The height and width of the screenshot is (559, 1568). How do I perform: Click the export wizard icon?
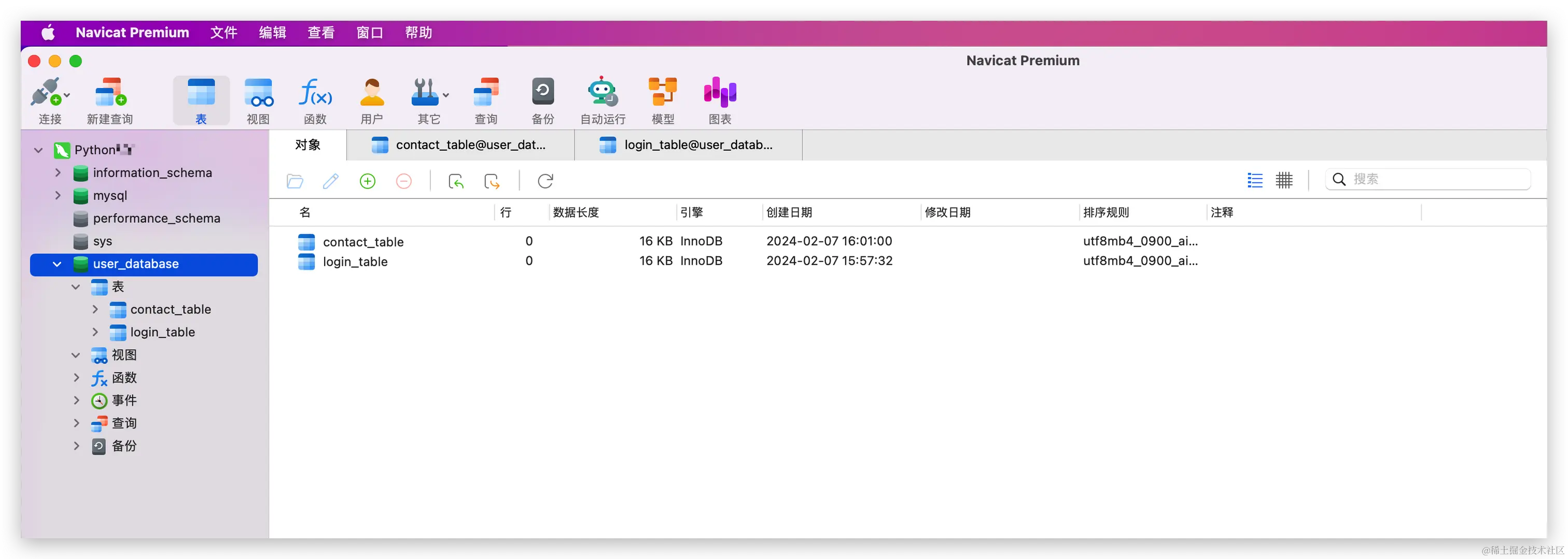tap(492, 181)
